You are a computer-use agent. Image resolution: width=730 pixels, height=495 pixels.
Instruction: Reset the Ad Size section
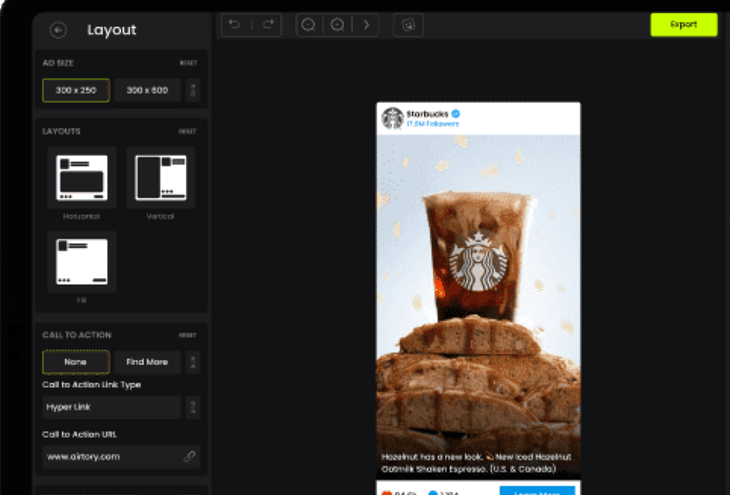coord(189,63)
